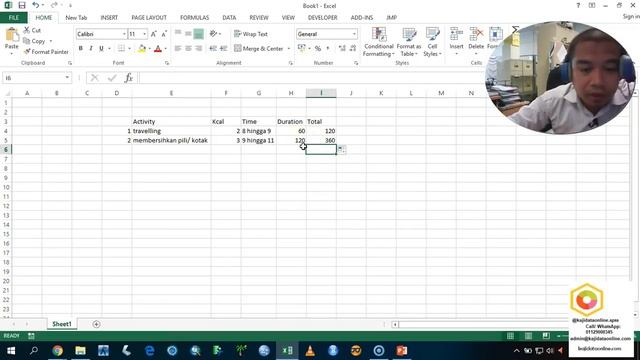
Task: Apply Percent Style format
Action: pos(318,49)
